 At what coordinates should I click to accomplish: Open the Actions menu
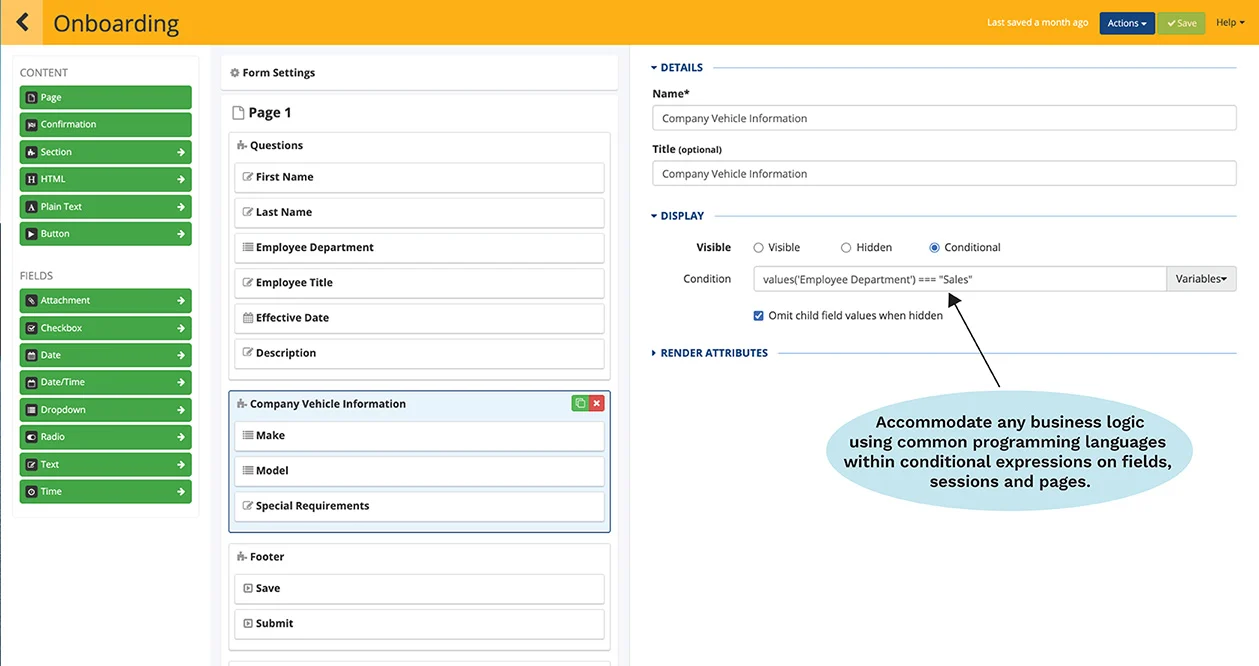[1127, 23]
